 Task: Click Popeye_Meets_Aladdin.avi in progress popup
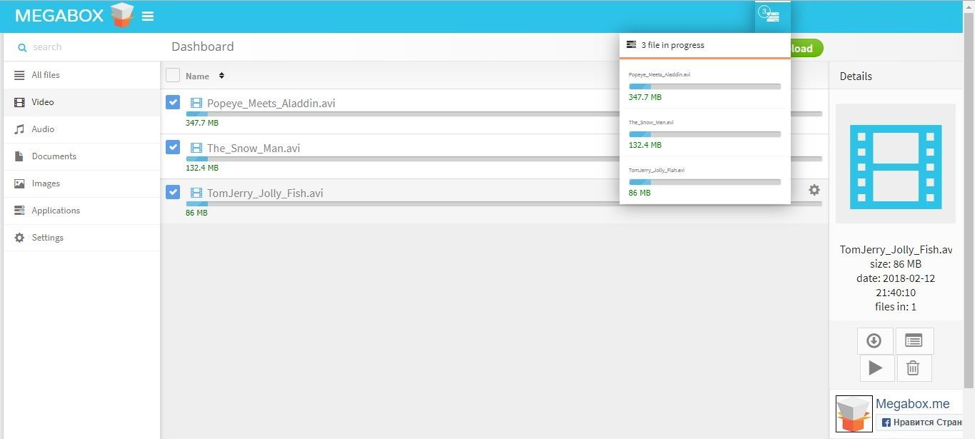click(x=659, y=75)
